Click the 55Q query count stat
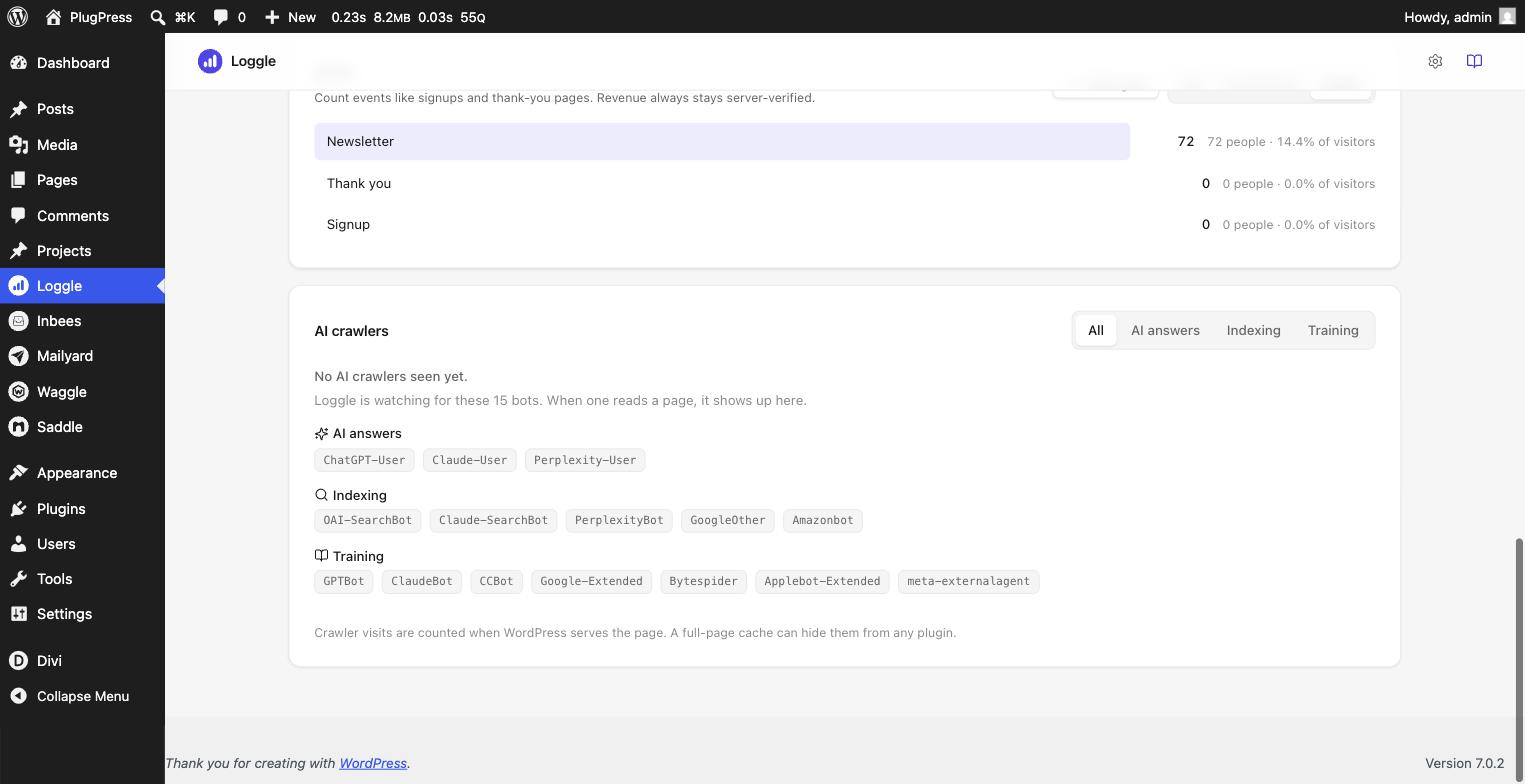This screenshot has height=784, width=1525. tap(473, 17)
